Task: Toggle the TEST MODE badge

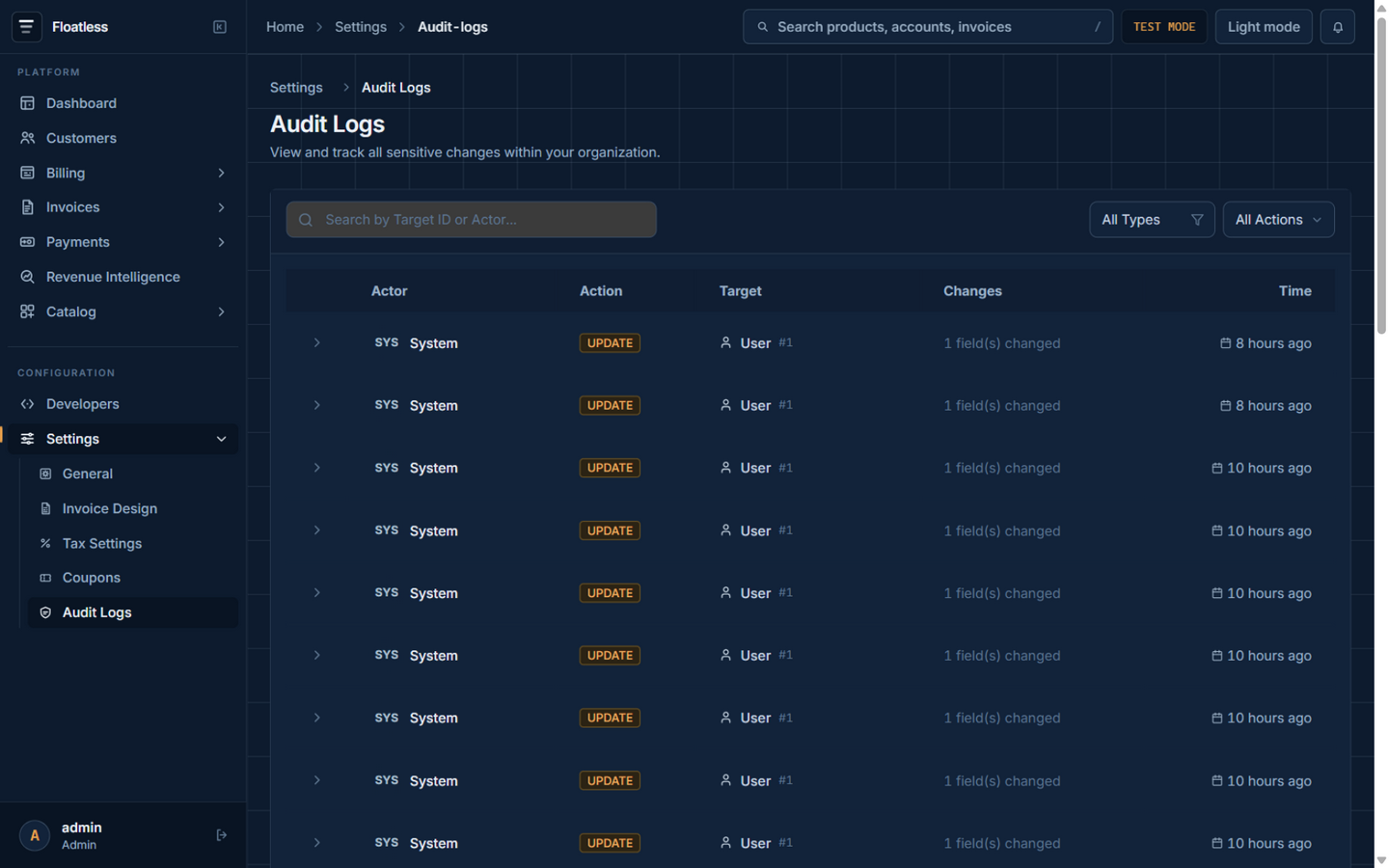Action: coord(1164,27)
